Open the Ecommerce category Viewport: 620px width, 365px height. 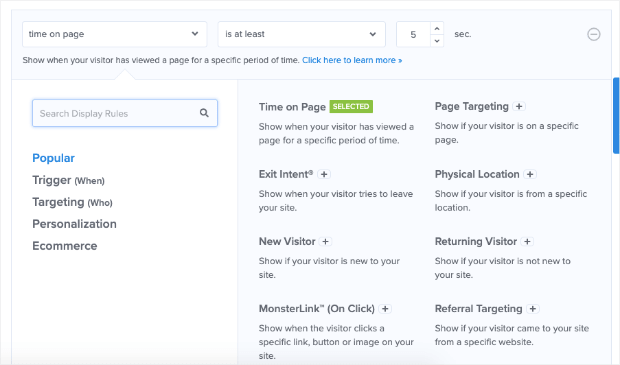click(x=65, y=246)
